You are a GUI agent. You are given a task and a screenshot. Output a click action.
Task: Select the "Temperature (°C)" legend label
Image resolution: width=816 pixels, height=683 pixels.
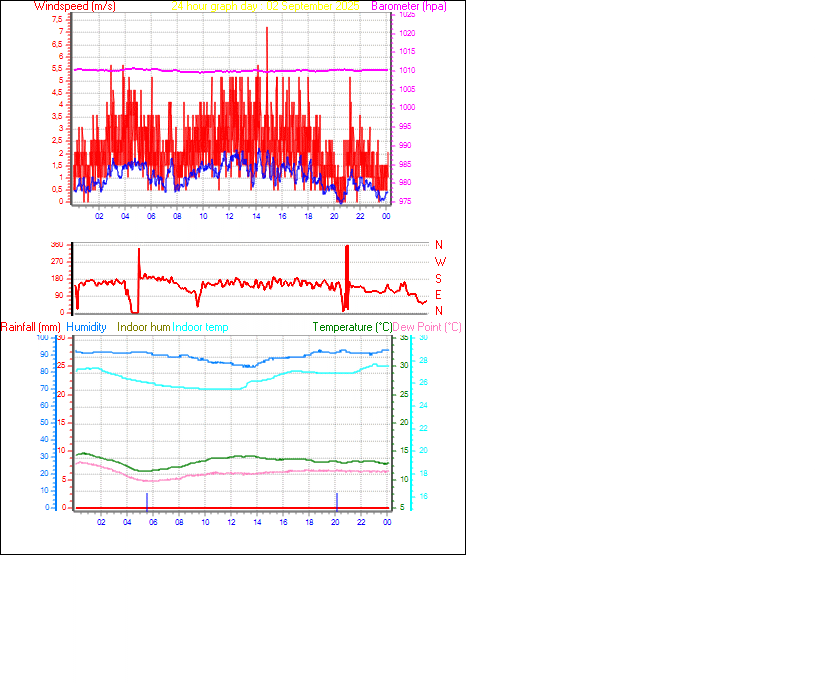coord(352,327)
